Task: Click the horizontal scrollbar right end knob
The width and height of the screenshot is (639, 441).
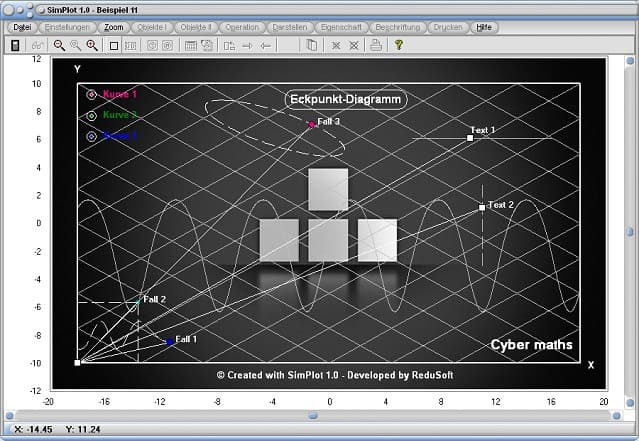Action: 617,416
